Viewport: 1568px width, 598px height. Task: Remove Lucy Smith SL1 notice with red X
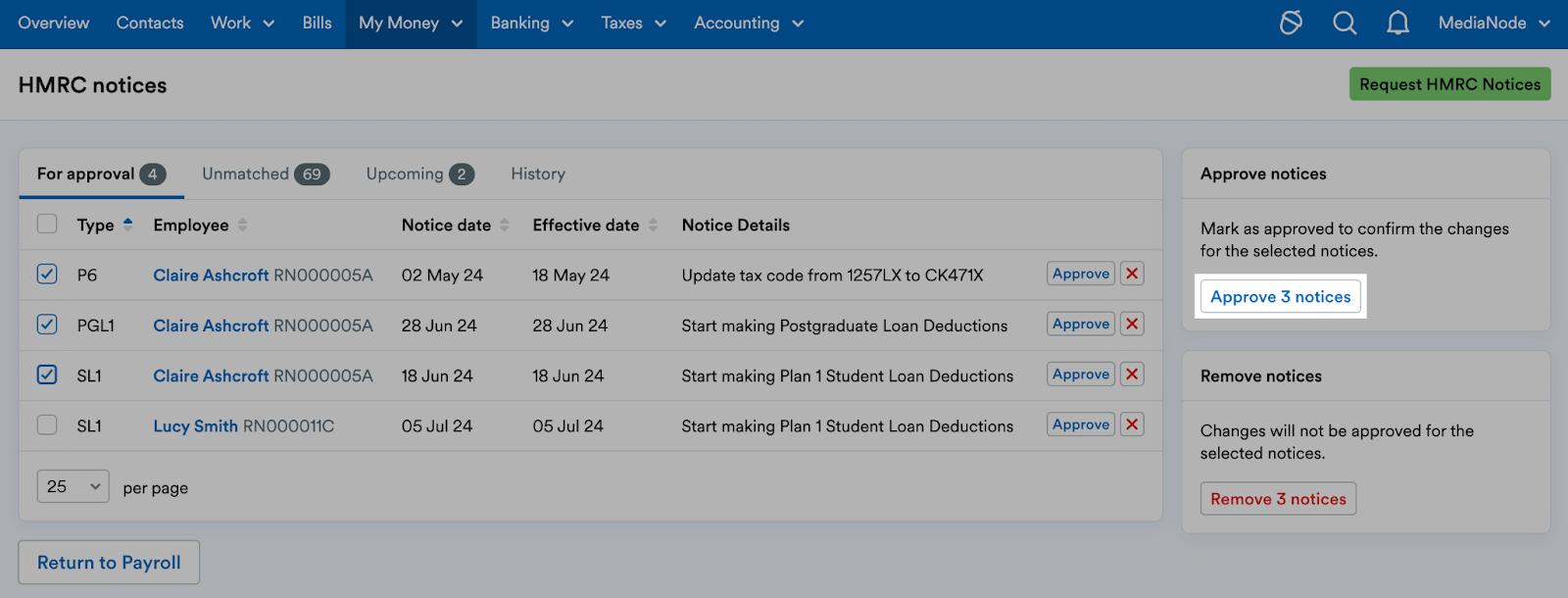1132,424
